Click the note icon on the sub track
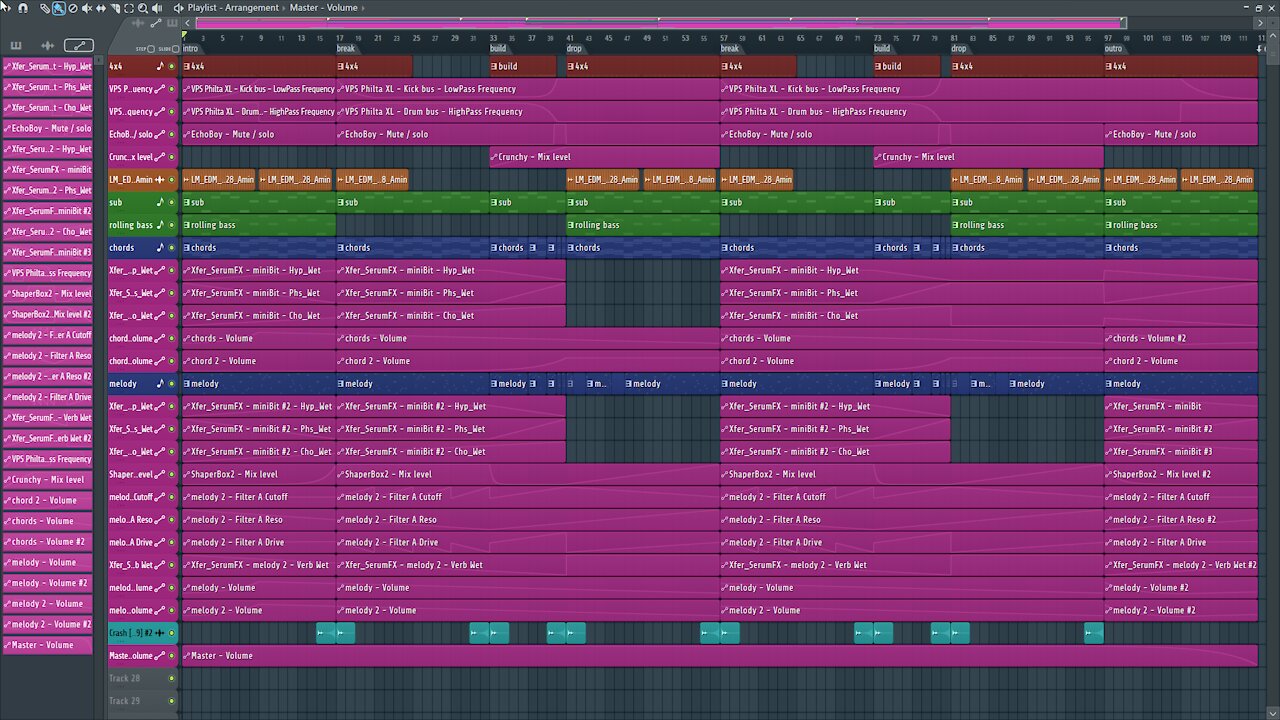Screen dimensions: 1280x720 pos(160,202)
